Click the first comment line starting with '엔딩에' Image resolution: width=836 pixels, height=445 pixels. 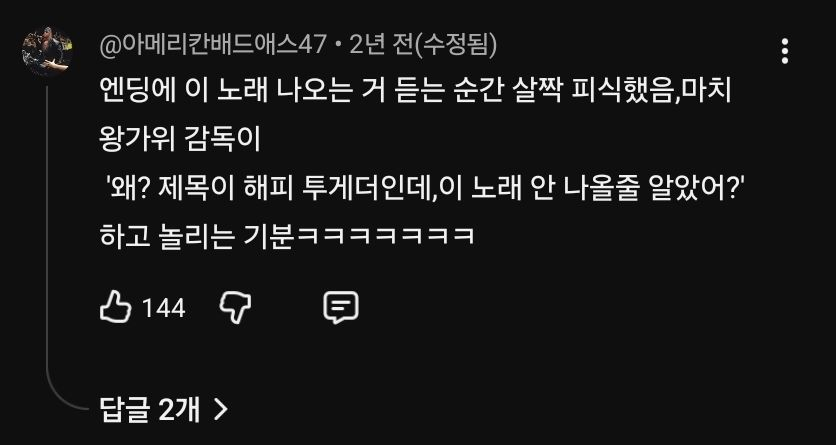click(x=415, y=93)
